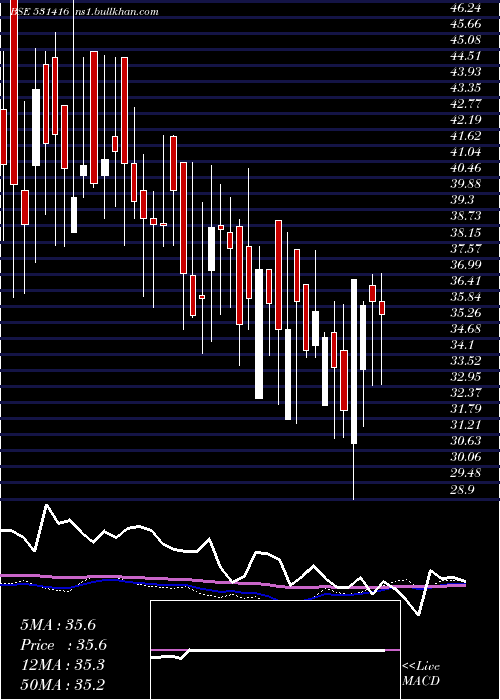Image resolution: width=500 pixels, height=700 pixels.
Task: Click the 37.57 price axis label
Action: (x=465, y=248)
